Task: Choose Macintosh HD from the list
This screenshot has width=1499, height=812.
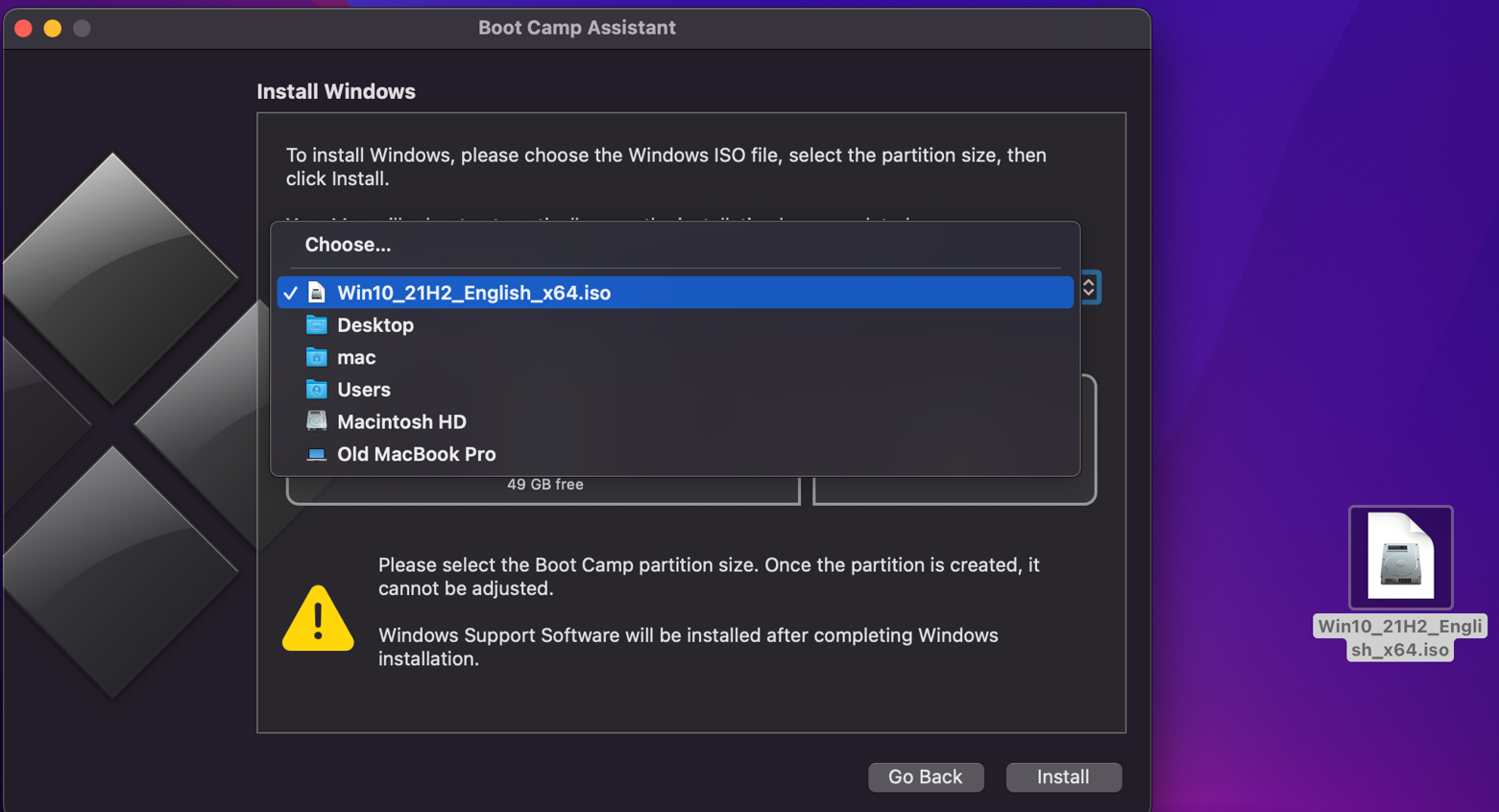Action: click(x=675, y=422)
